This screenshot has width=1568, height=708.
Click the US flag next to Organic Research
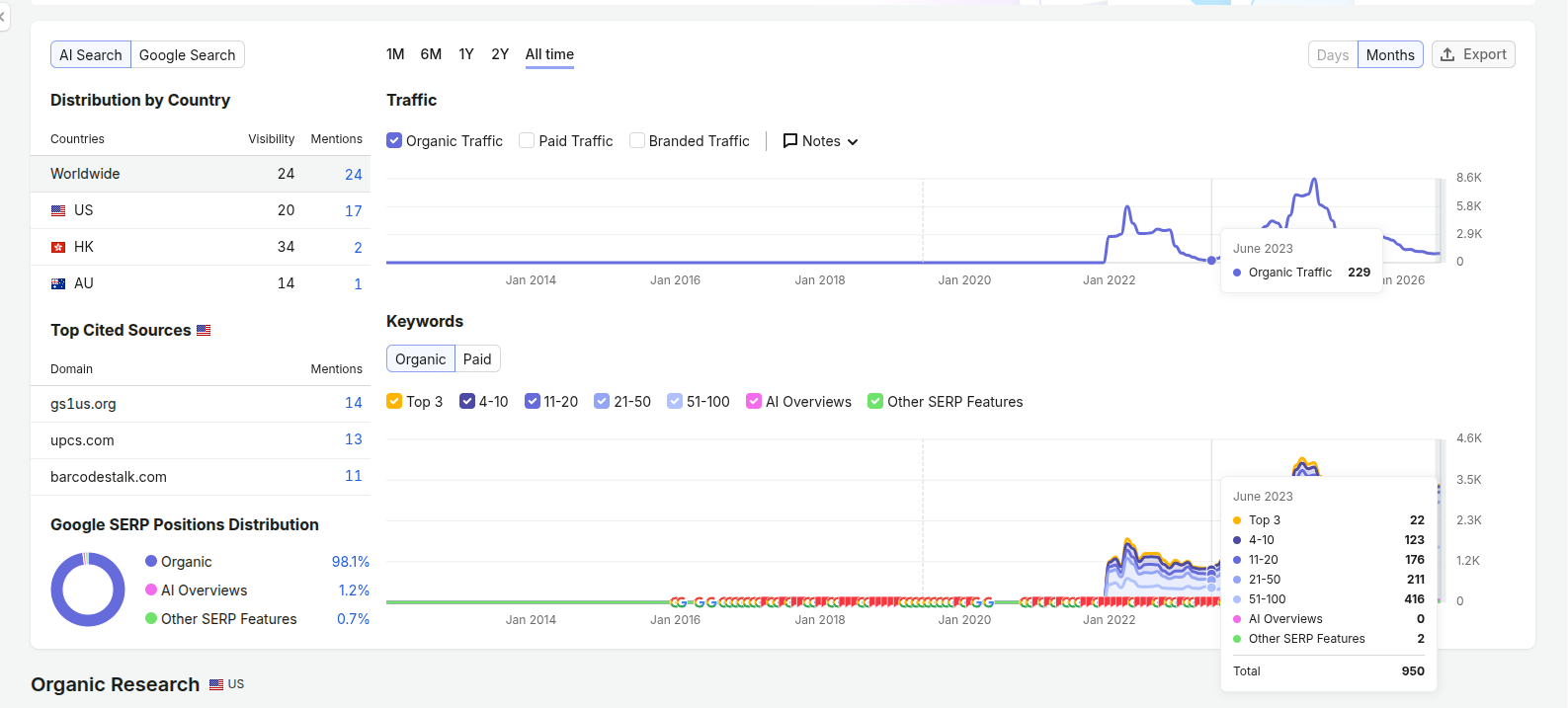click(216, 684)
